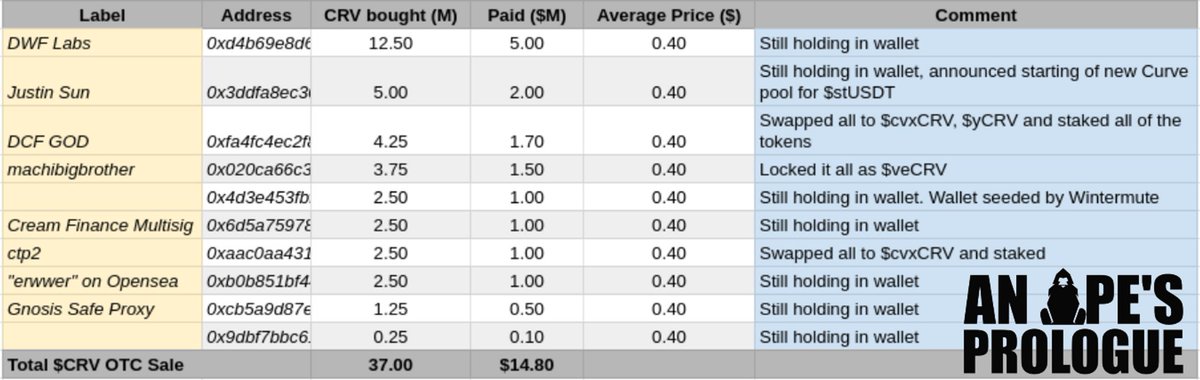
Task: Select the DCF GOD label cell
Action: coord(102,130)
